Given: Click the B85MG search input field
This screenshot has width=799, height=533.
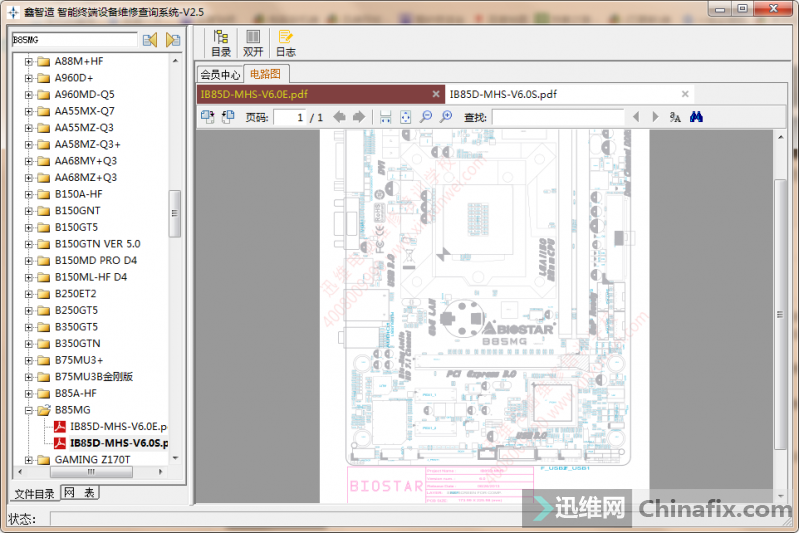Looking at the screenshot, I should coord(74,40).
